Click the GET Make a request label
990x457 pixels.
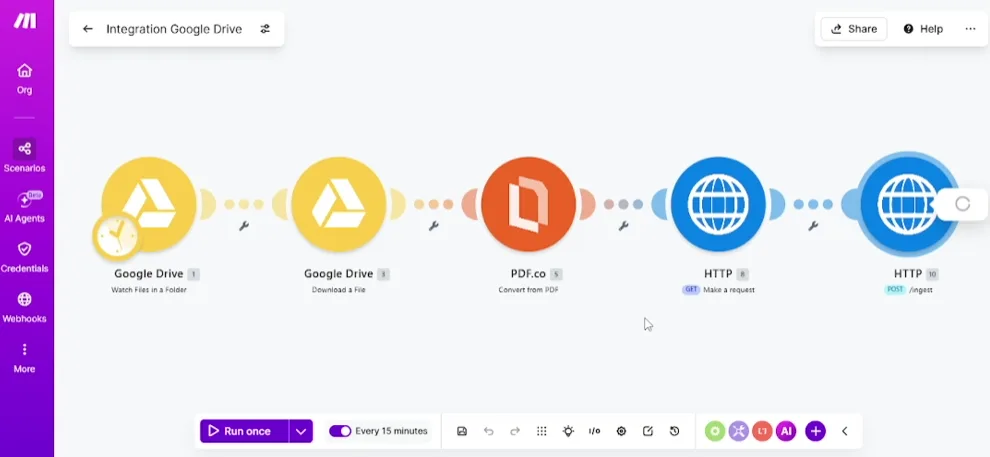click(x=719, y=290)
